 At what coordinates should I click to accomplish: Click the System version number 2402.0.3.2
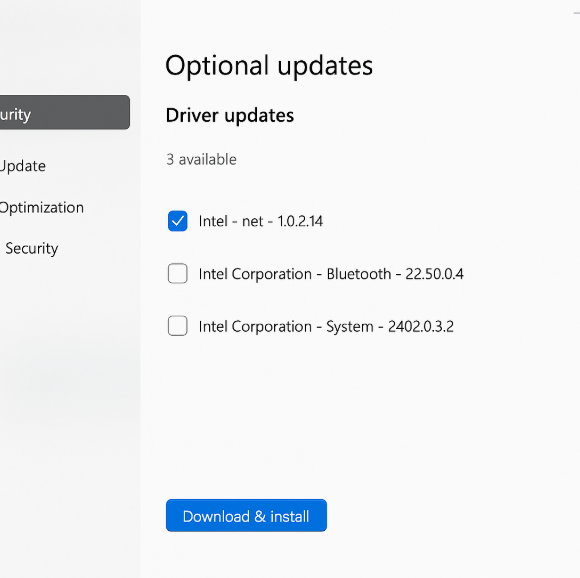click(421, 327)
